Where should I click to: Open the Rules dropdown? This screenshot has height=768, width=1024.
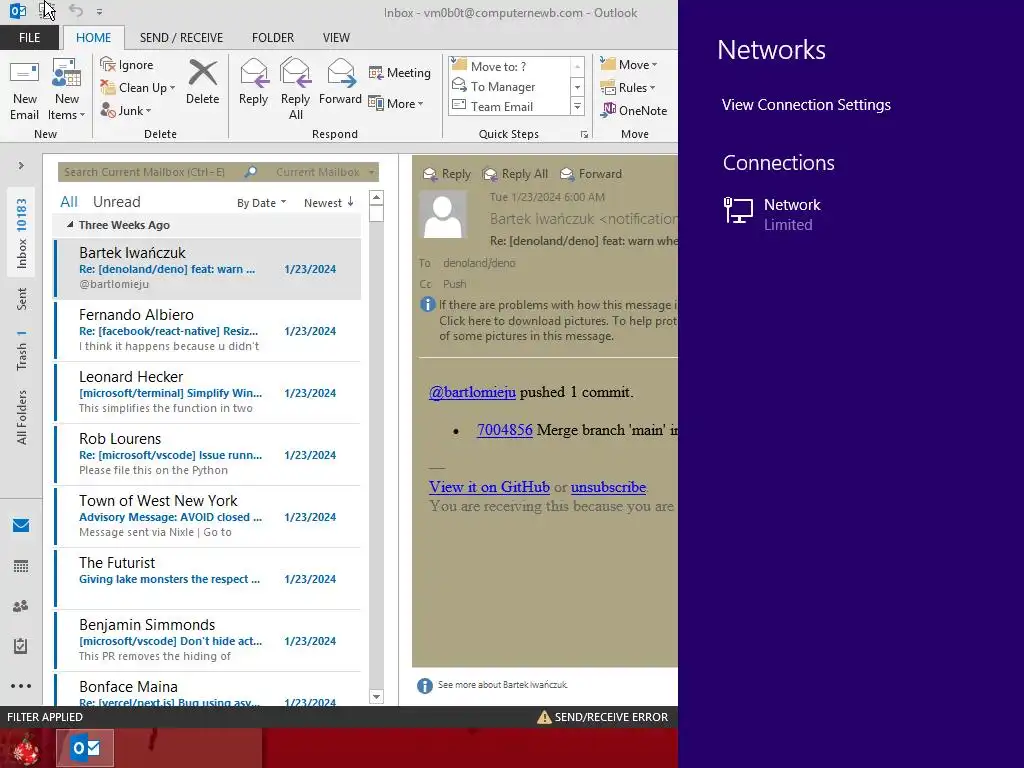pyautogui.click(x=628, y=88)
